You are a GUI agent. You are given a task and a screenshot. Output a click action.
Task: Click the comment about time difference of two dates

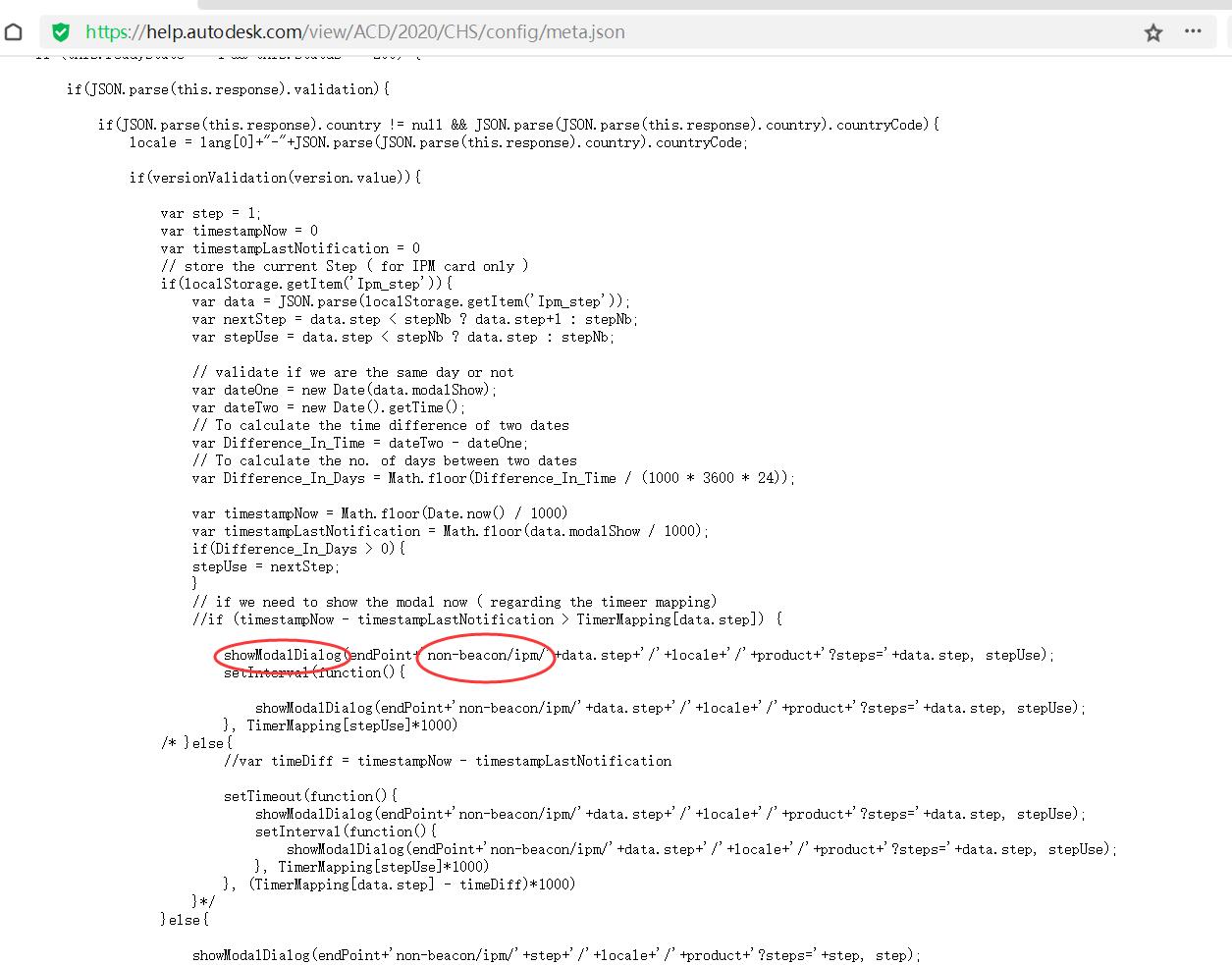point(381,425)
